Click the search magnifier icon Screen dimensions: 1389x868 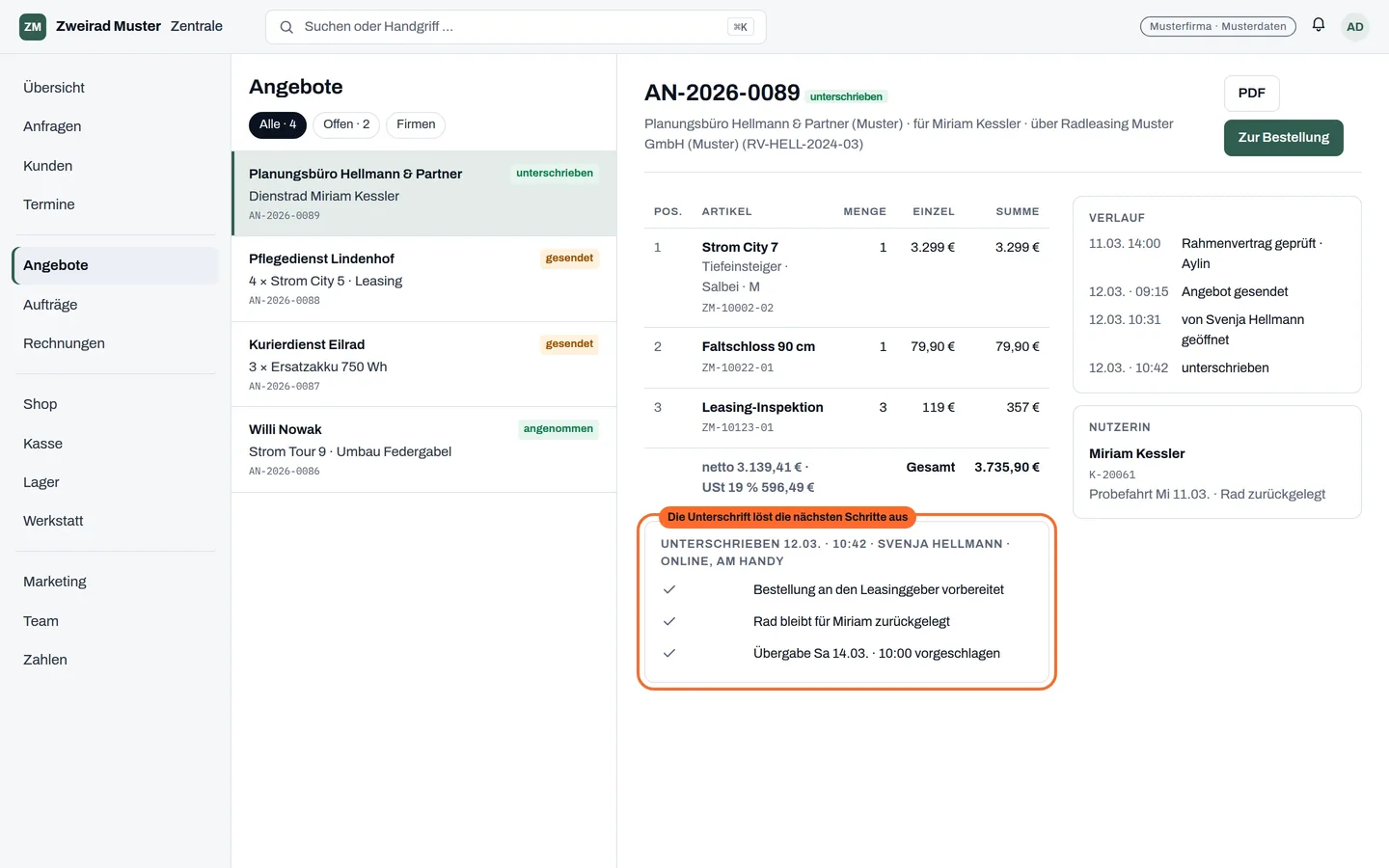(x=286, y=27)
